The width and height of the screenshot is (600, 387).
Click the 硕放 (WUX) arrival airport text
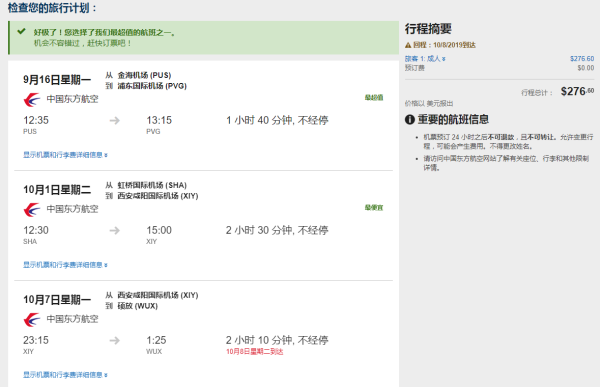[137, 306]
